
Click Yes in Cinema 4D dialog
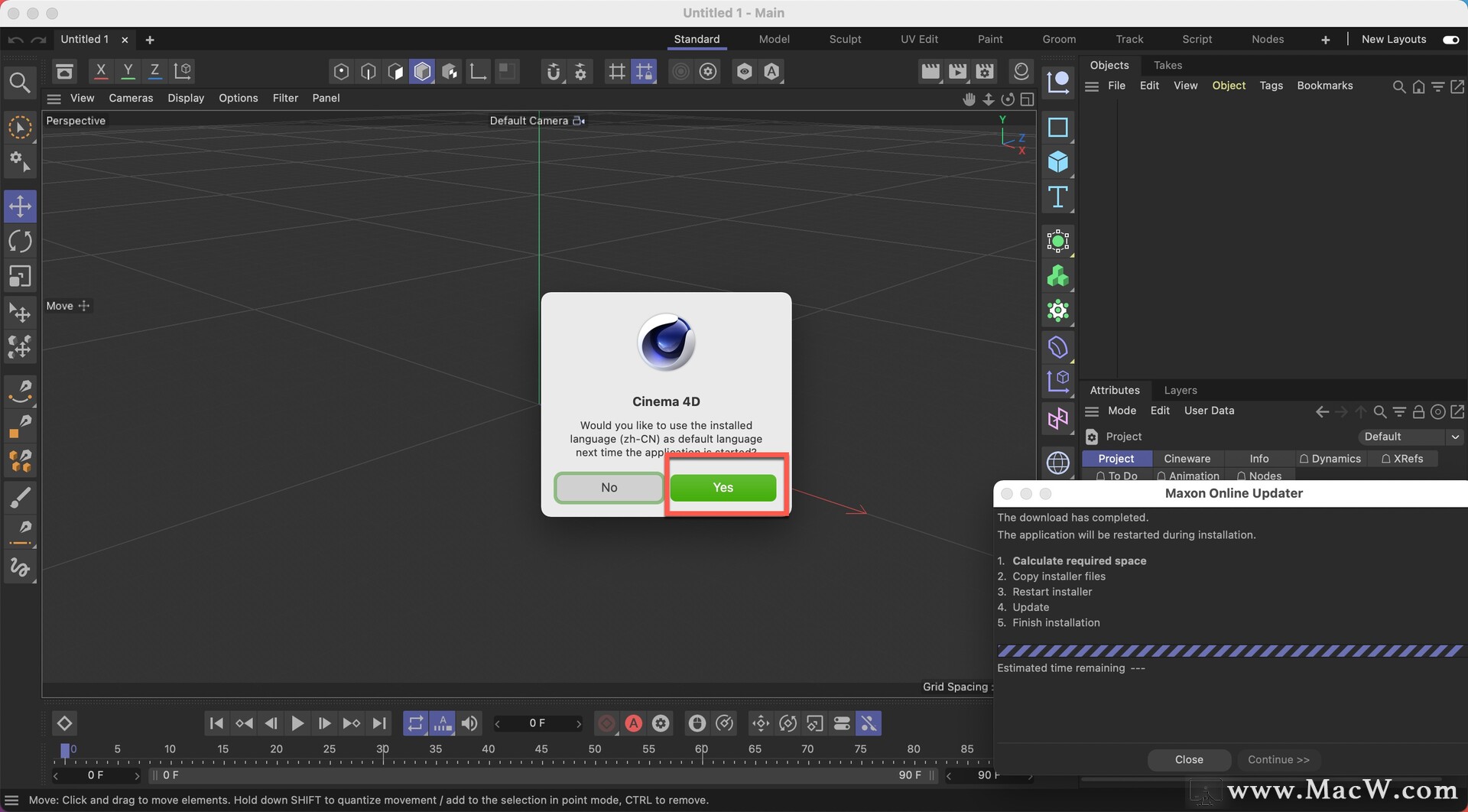[723, 488]
